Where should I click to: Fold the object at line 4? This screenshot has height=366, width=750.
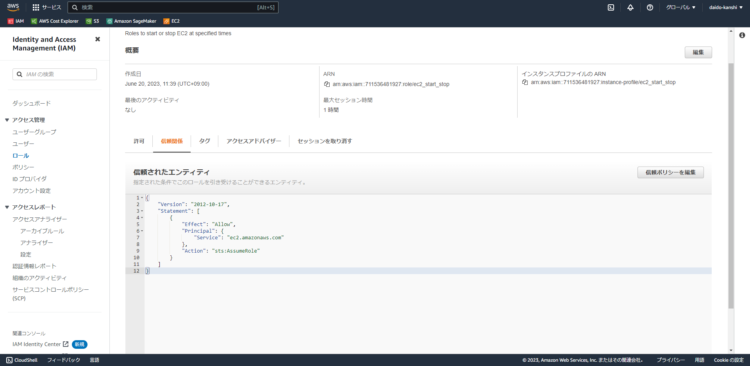[x=142, y=218]
